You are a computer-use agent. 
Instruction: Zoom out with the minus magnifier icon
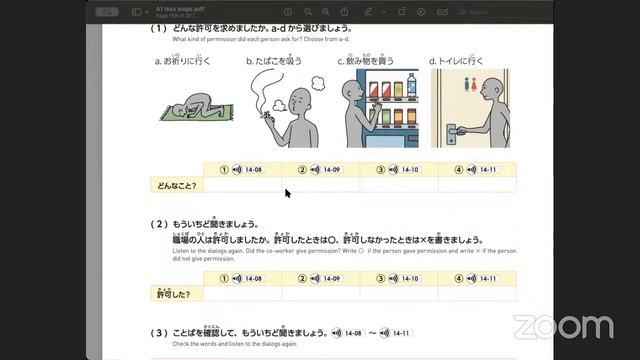click(308, 12)
